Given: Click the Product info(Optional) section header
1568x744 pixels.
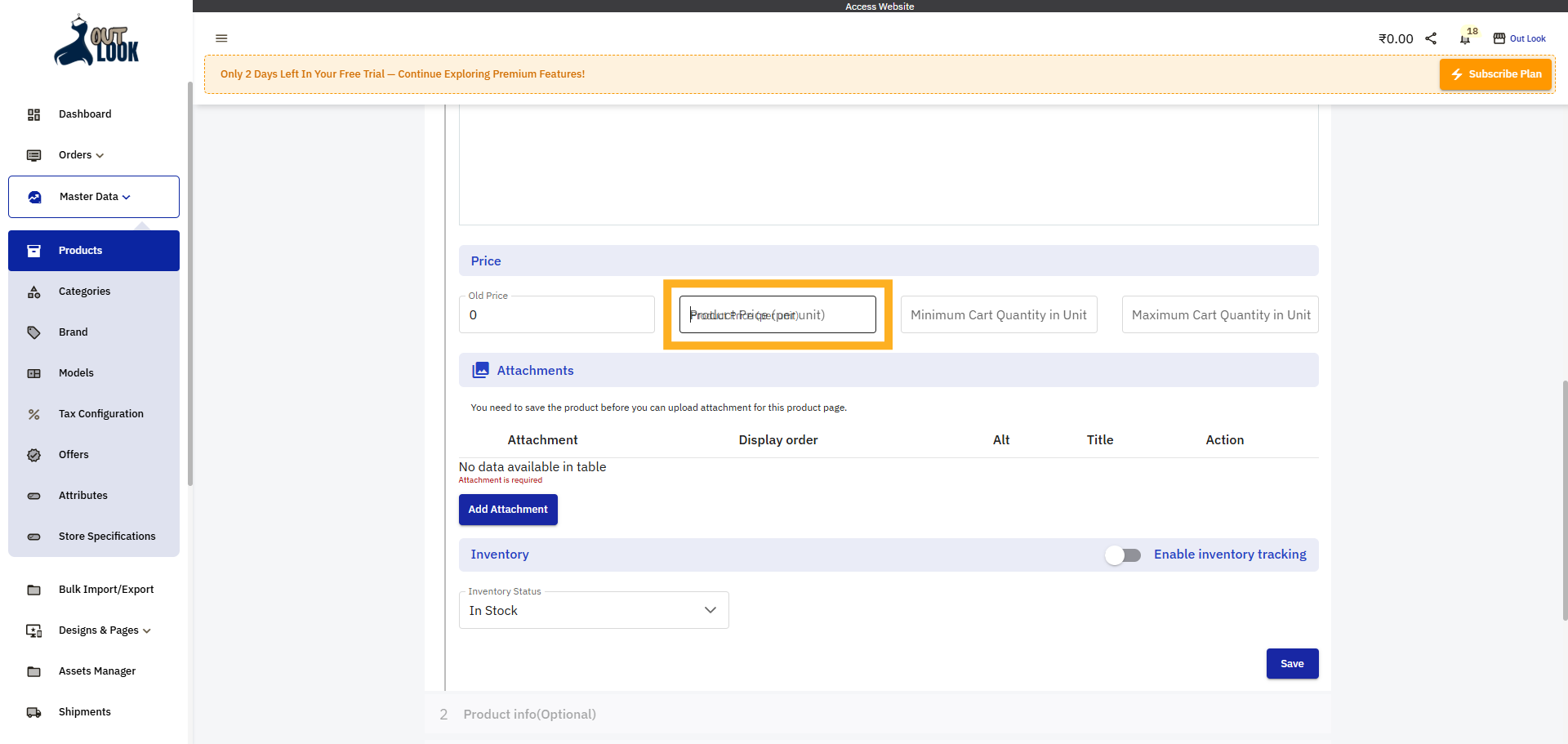Looking at the screenshot, I should pyautogui.click(x=529, y=714).
